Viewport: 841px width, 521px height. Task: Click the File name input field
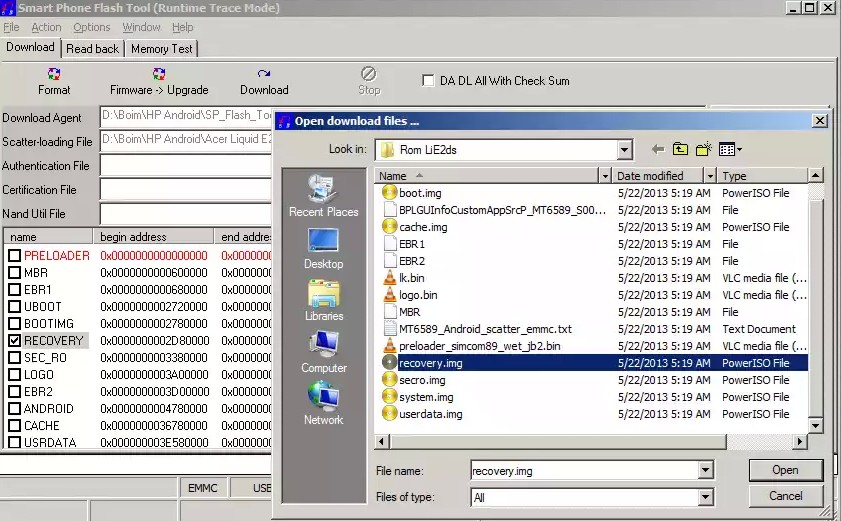point(585,471)
